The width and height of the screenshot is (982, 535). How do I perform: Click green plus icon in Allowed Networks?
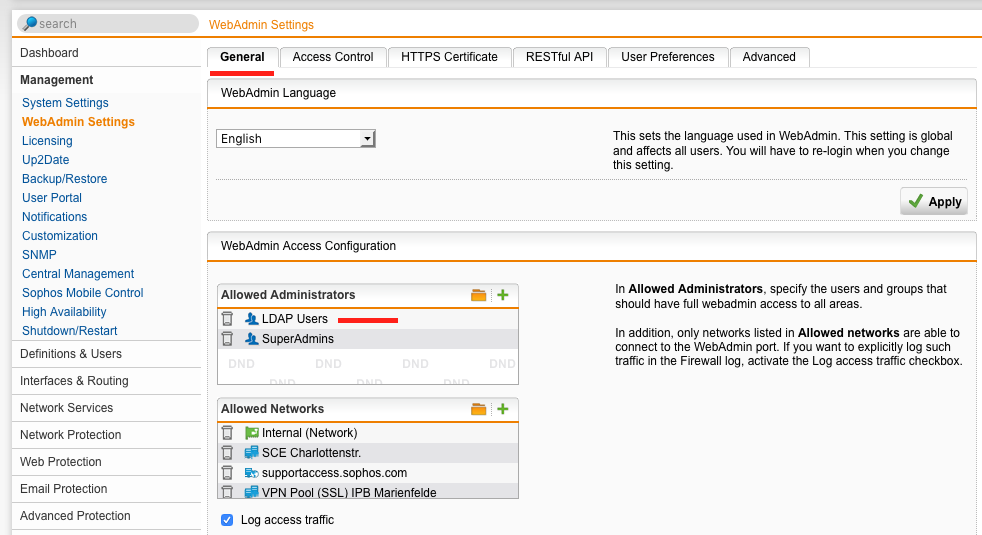pos(503,409)
